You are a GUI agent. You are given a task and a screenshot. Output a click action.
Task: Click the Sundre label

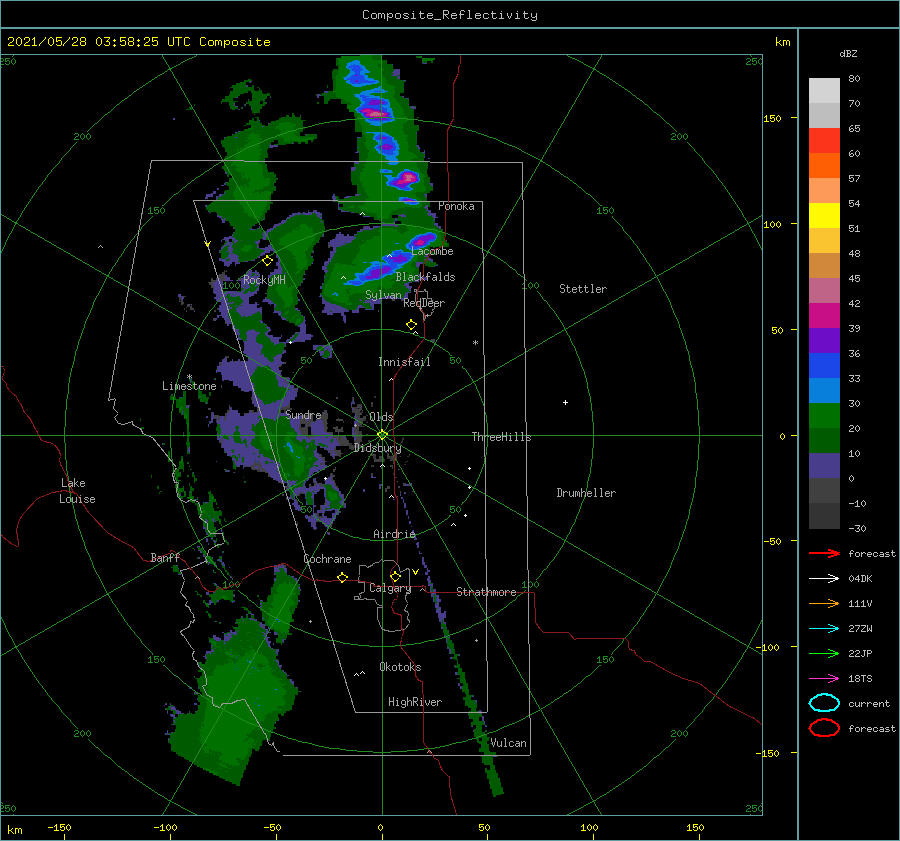click(303, 414)
